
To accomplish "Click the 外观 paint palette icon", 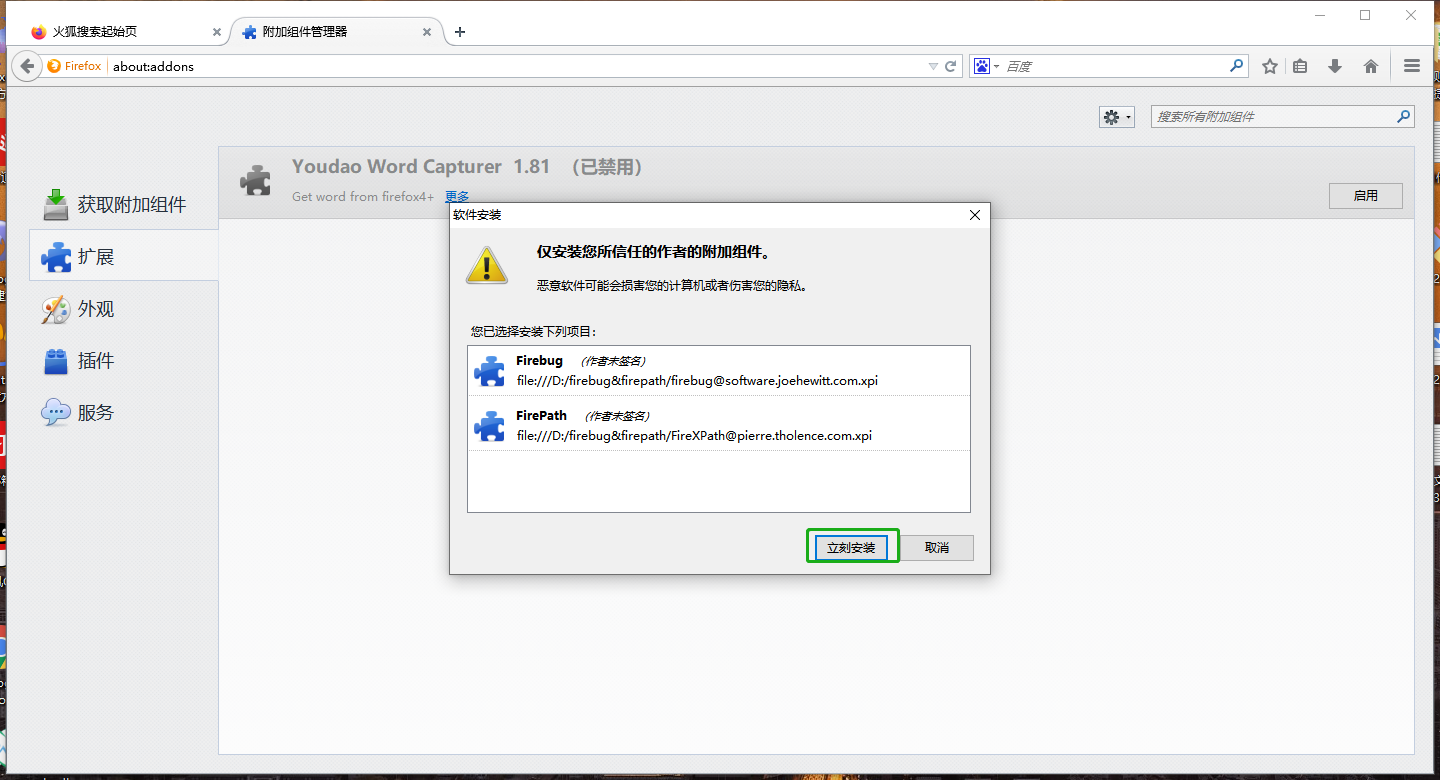I will (x=56, y=309).
